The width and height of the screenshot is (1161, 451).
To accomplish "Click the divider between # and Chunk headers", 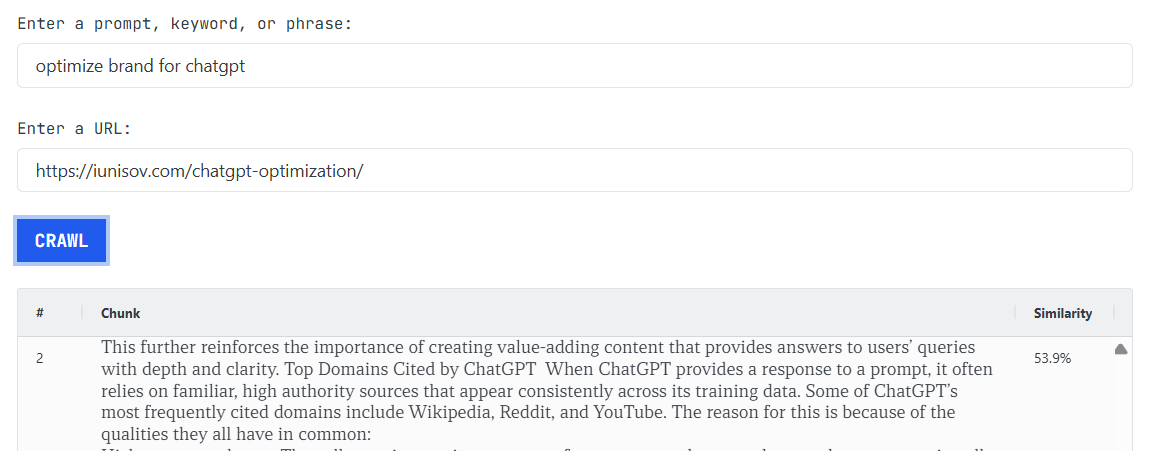I will click(x=82, y=313).
